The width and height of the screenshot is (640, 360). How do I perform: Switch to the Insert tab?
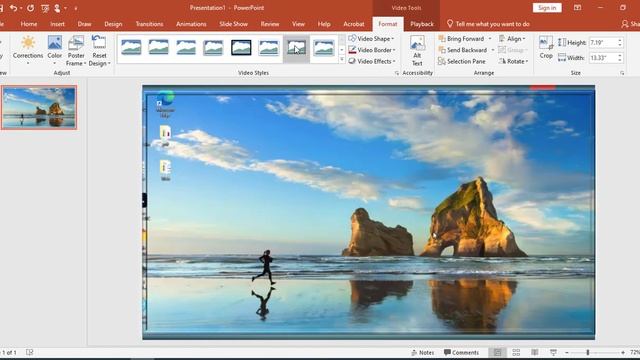(x=57, y=24)
